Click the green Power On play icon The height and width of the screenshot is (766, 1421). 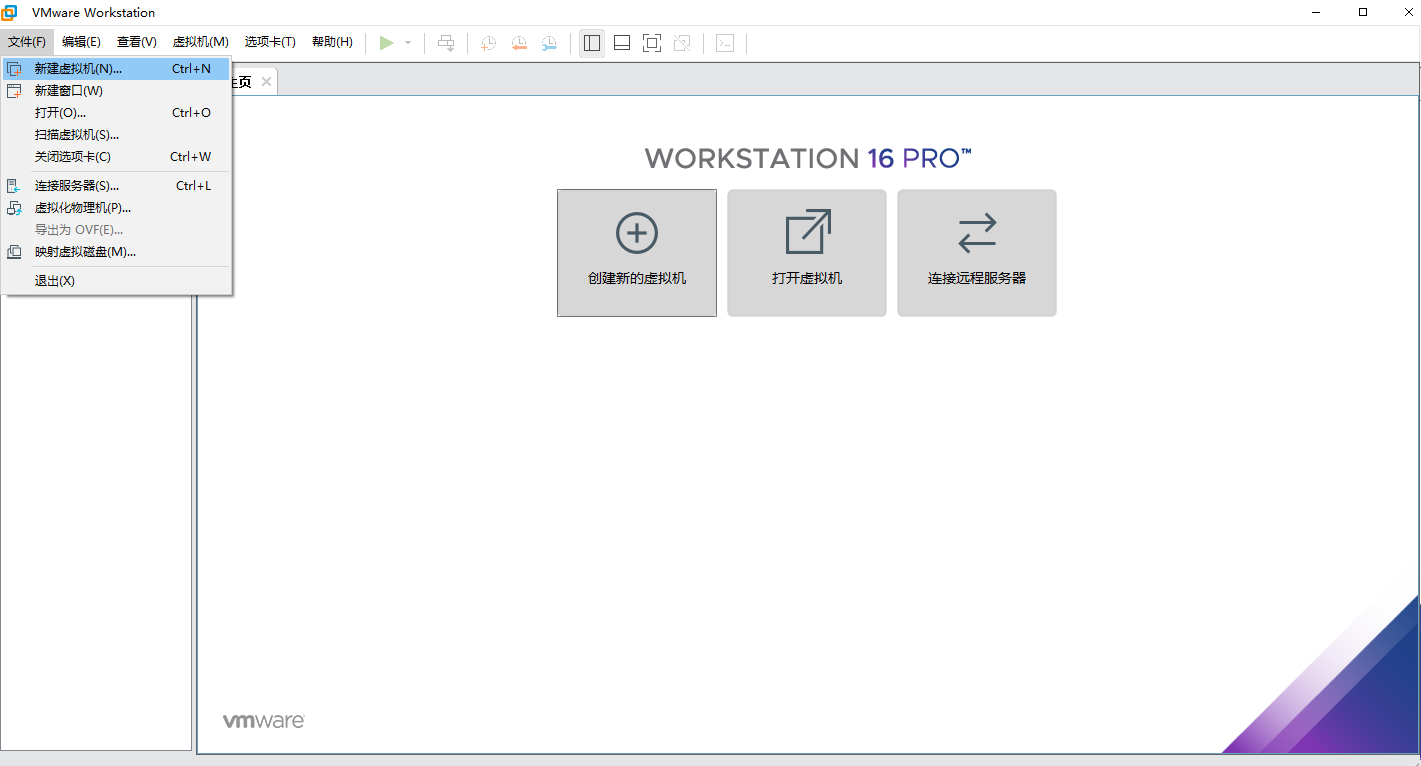386,43
